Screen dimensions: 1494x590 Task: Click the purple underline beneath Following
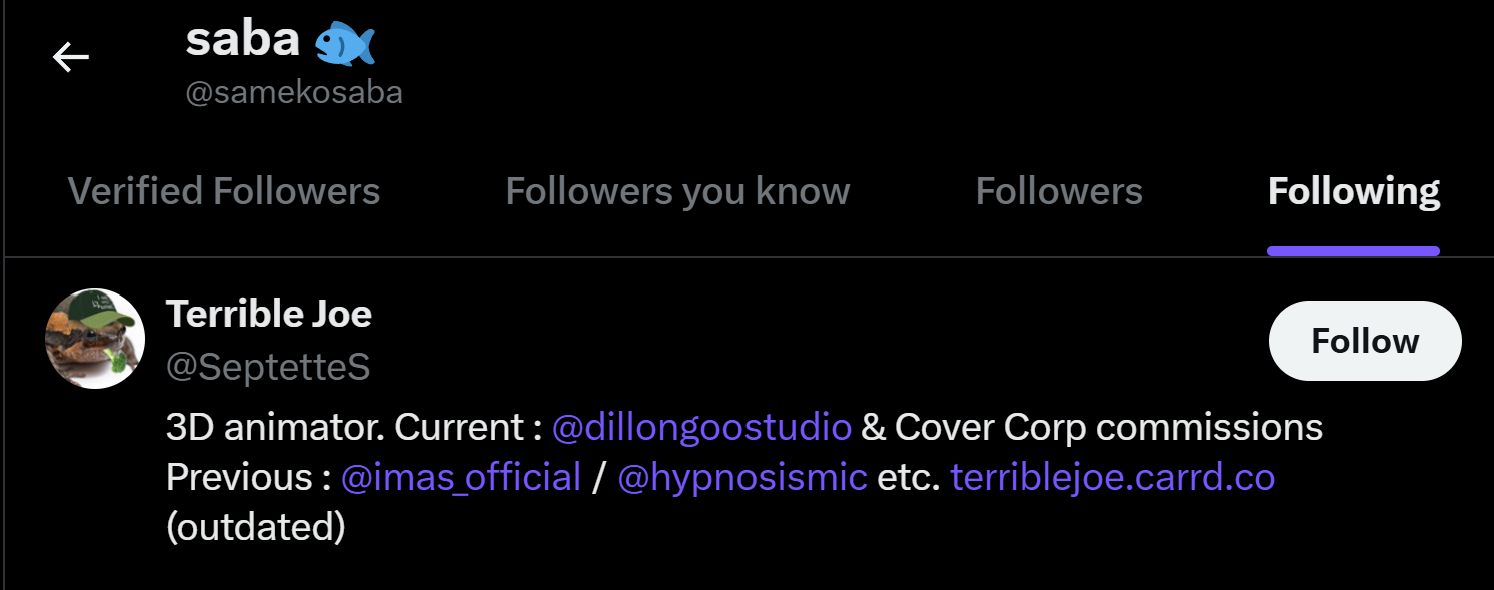[x=1353, y=251]
